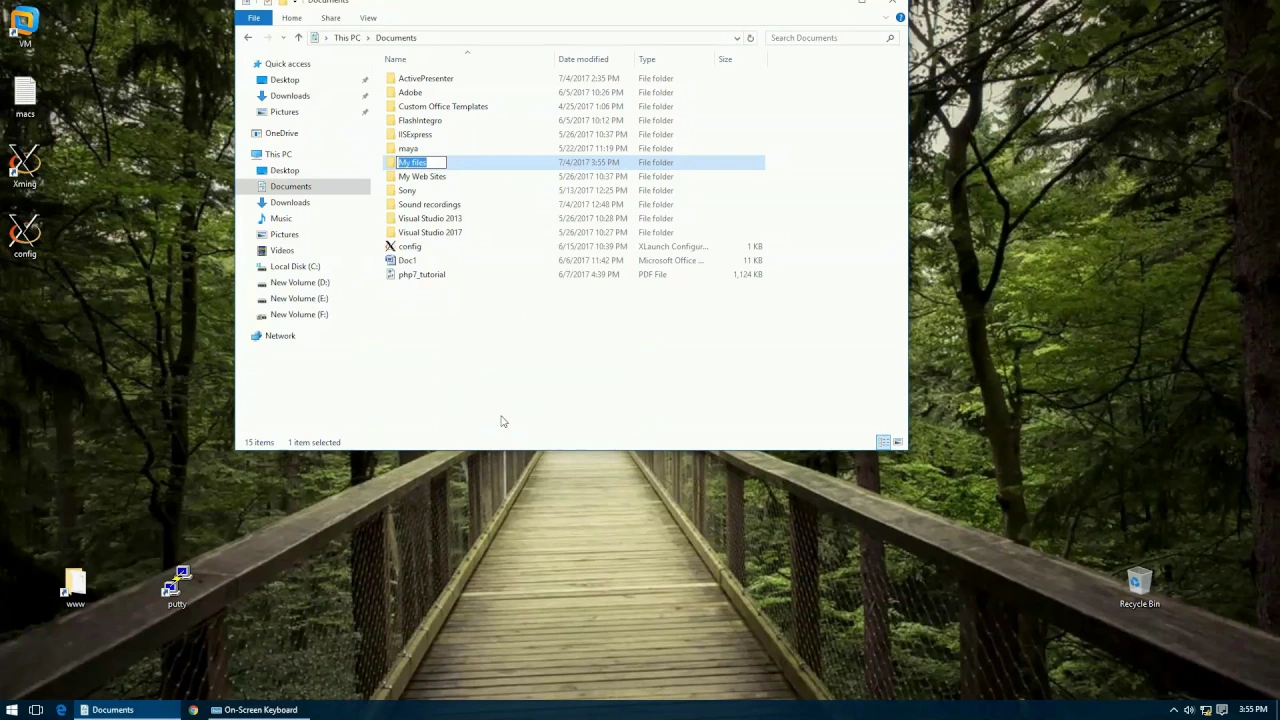Refresh the Documents folder
This screenshot has width=1280, height=720.
750,38
